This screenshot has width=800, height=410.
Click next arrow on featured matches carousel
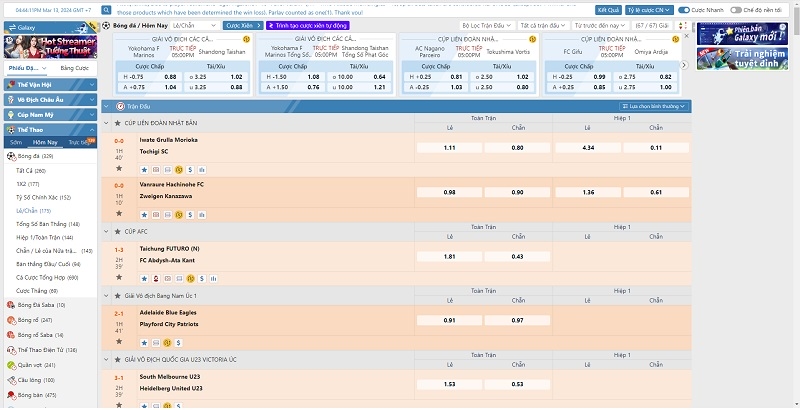[x=685, y=66]
